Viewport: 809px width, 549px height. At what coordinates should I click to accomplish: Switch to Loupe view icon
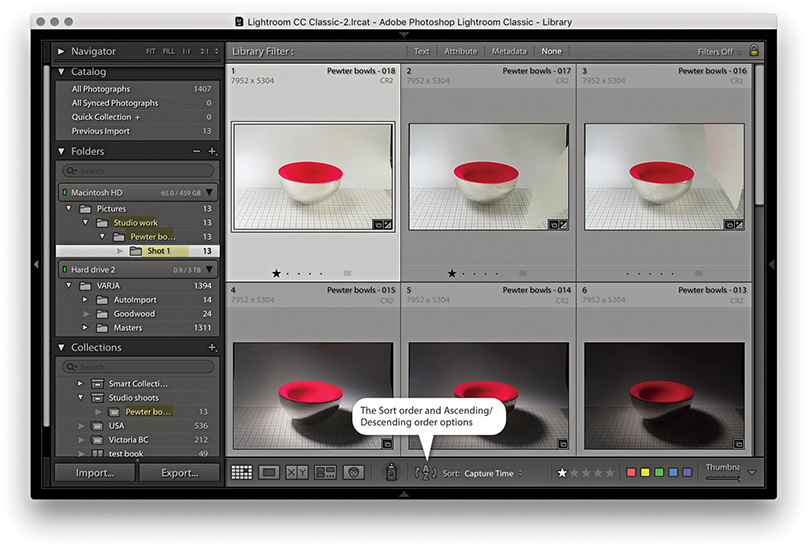[x=268, y=473]
